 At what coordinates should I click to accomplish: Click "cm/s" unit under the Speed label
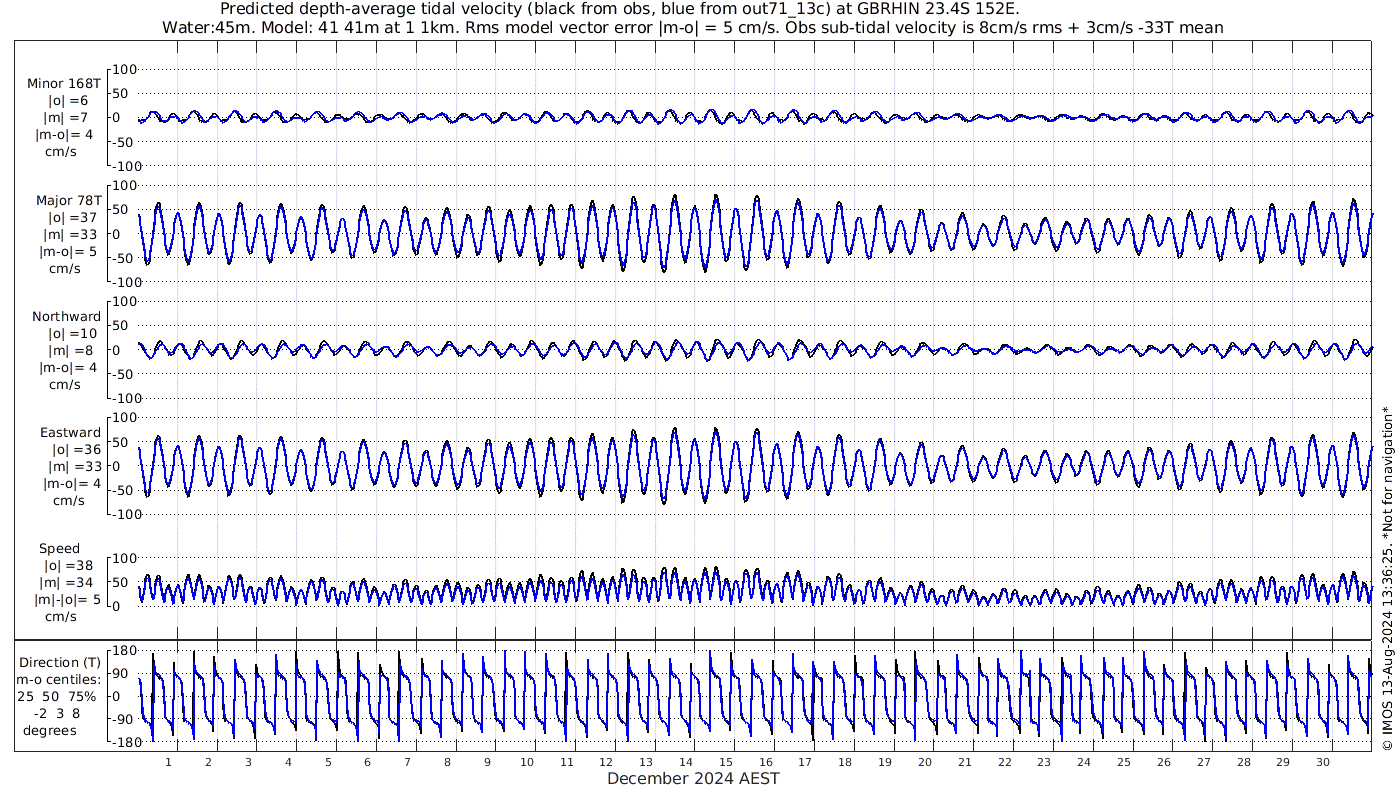pyautogui.click(x=60, y=617)
